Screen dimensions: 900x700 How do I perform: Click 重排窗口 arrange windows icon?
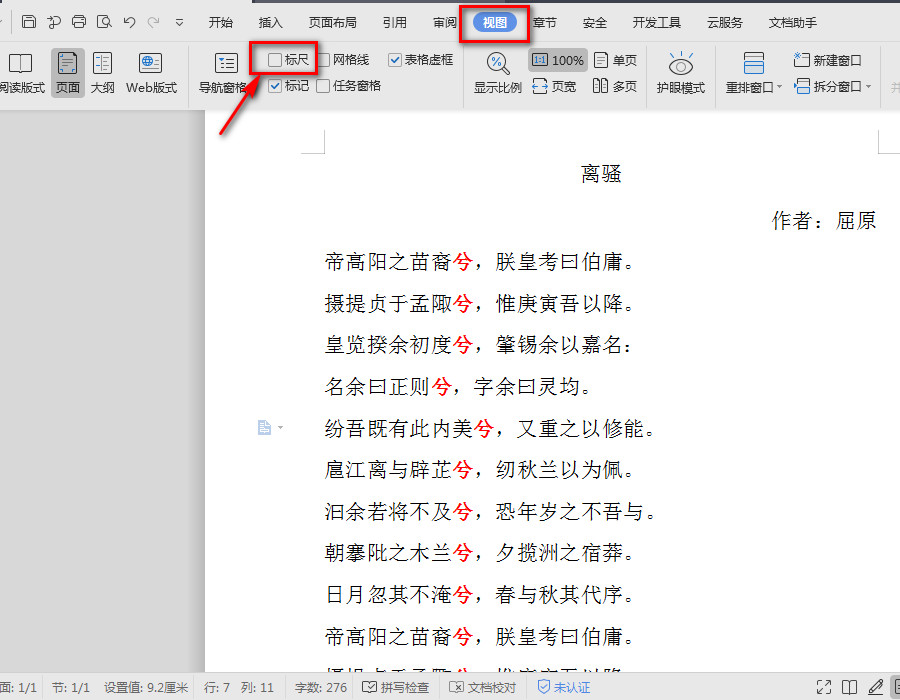tap(753, 63)
